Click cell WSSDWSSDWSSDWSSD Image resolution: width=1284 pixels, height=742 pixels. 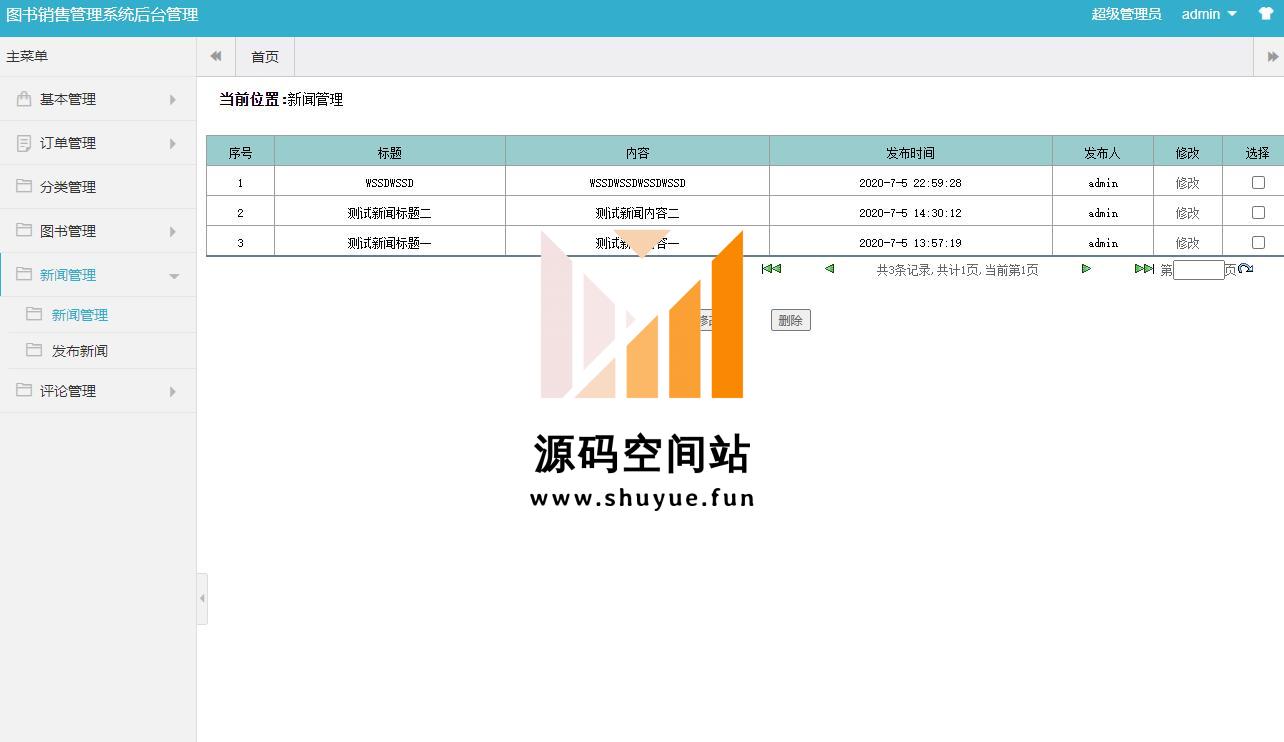637,183
